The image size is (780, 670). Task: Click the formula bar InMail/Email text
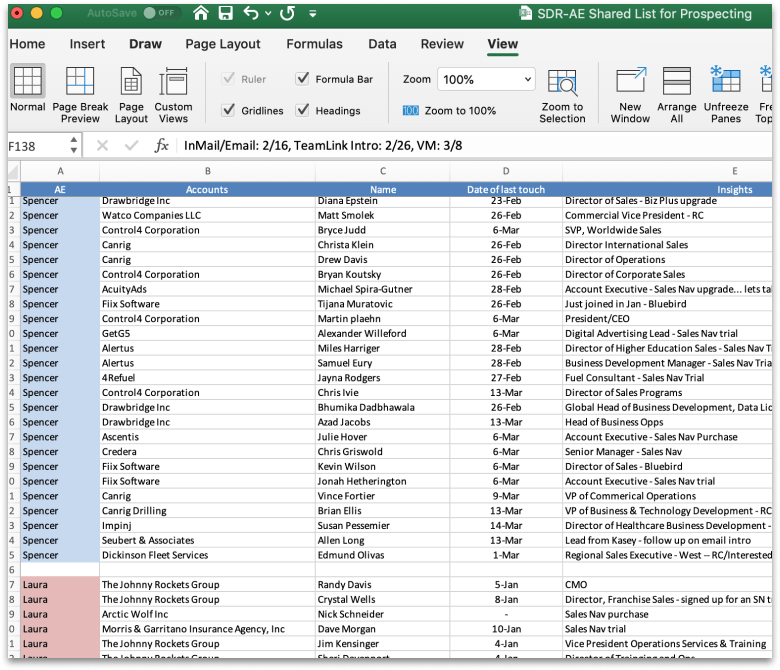click(323, 146)
